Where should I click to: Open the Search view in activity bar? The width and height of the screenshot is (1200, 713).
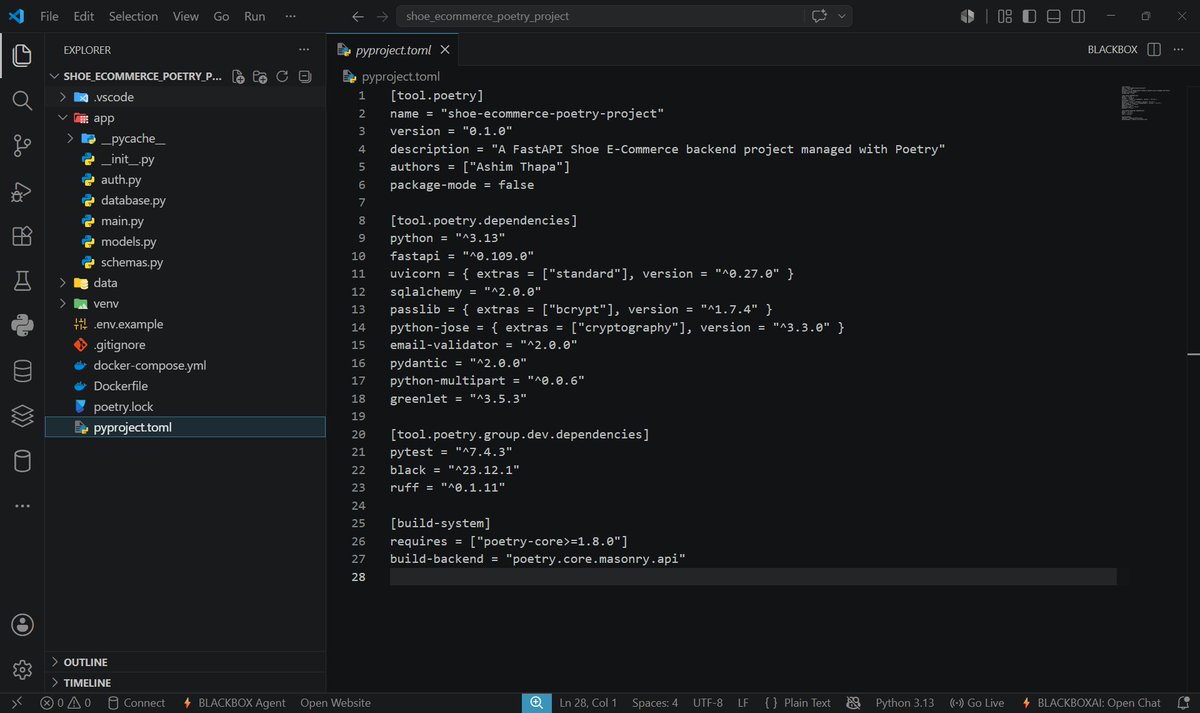click(22, 101)
